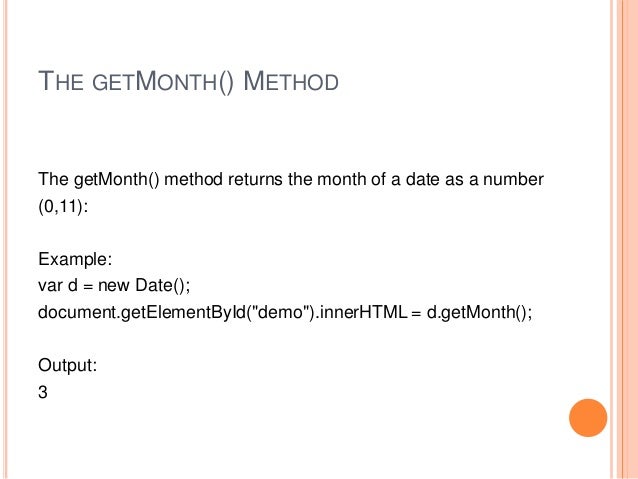Click the "var d = new Date();" line

(114, 285)
